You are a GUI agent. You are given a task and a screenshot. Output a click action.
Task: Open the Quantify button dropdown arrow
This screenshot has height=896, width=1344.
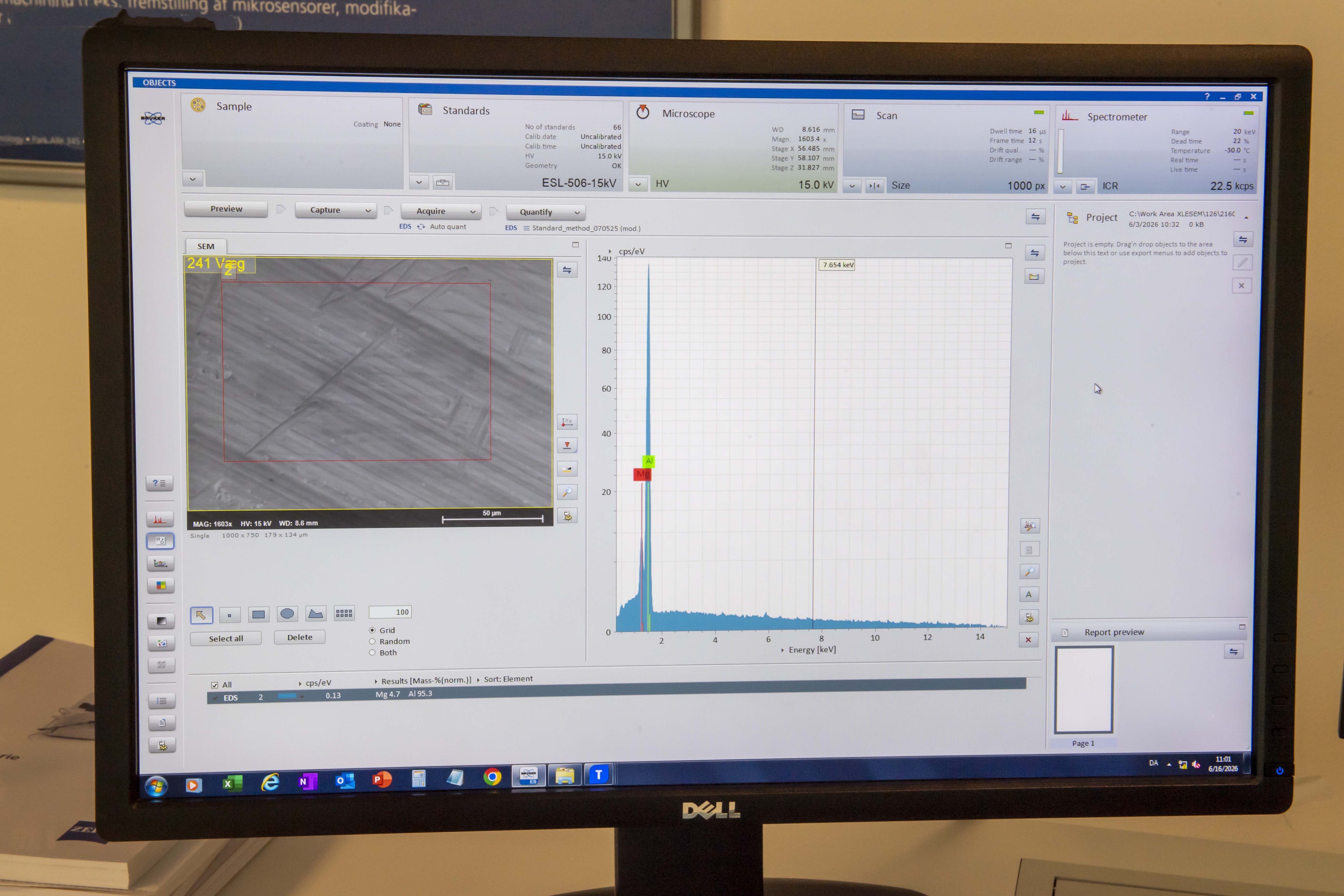coord(577,213)
